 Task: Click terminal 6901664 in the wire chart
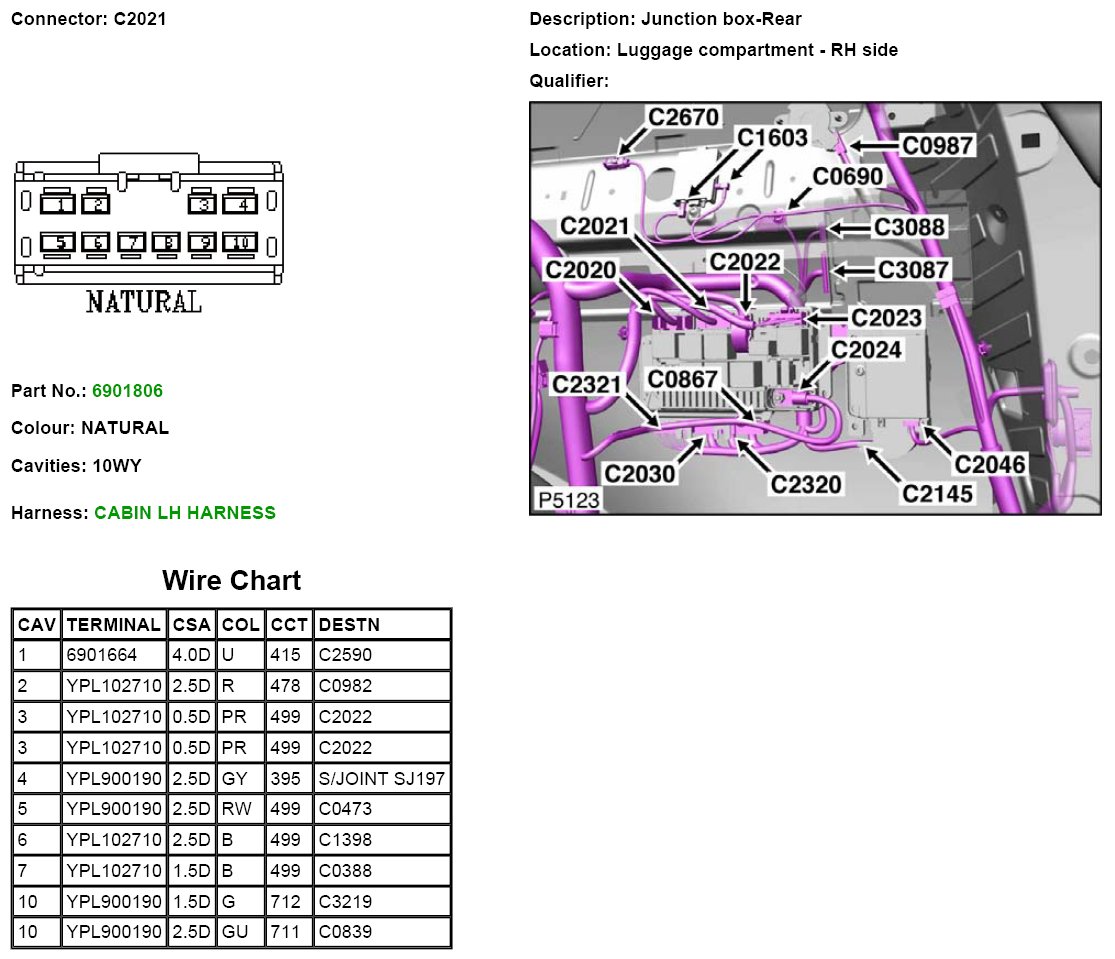point(101,656)
